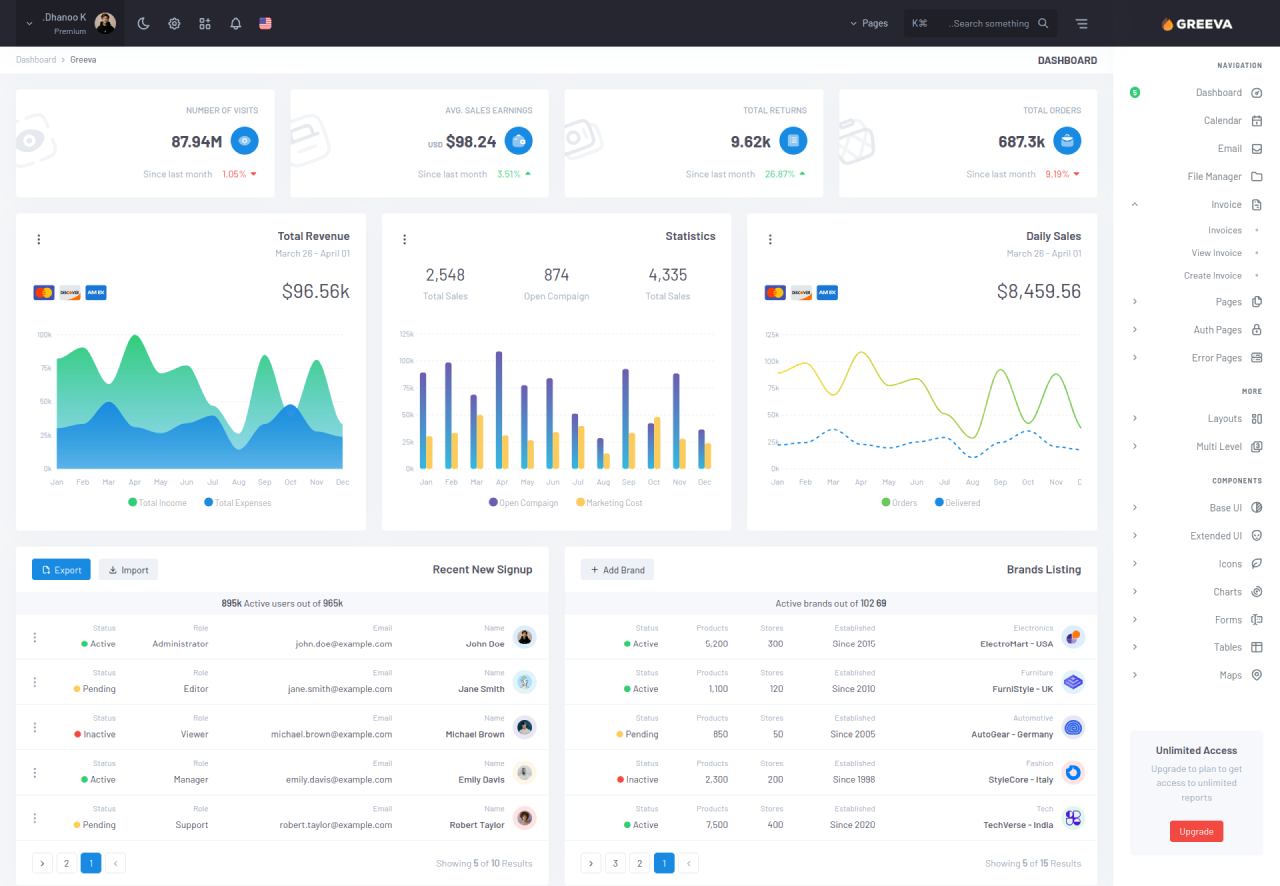Screen dimensions: 1280x886
Task: Open the View Invoice submenu item
Action: click(1216, 253)
